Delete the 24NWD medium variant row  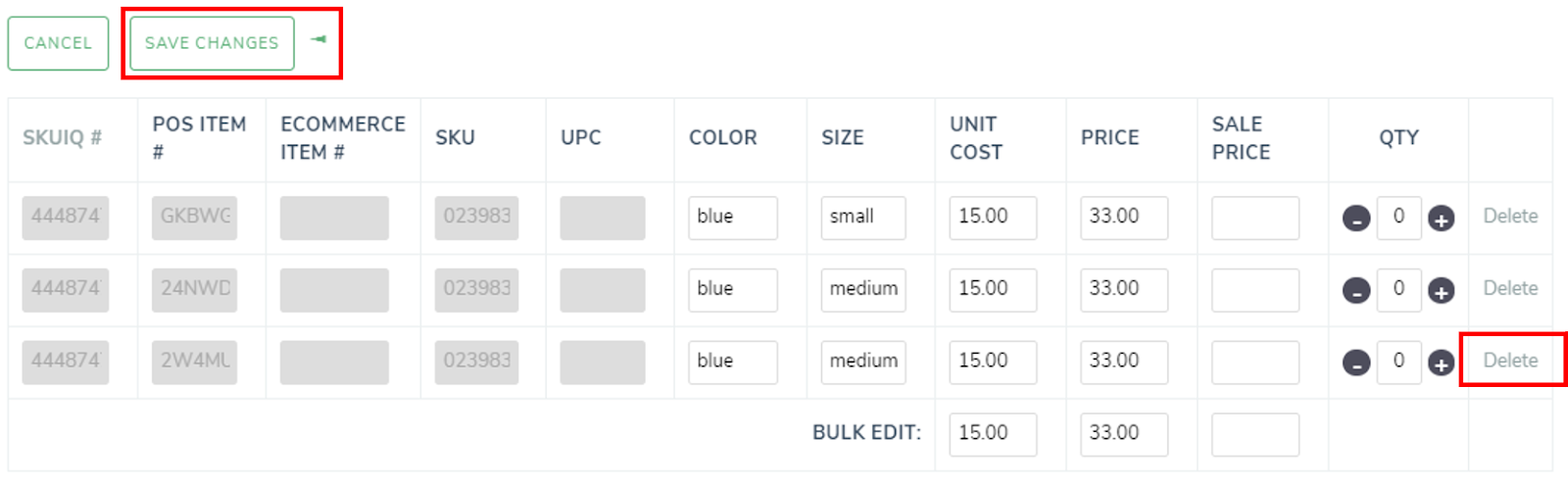click(x=1509, y=289)
